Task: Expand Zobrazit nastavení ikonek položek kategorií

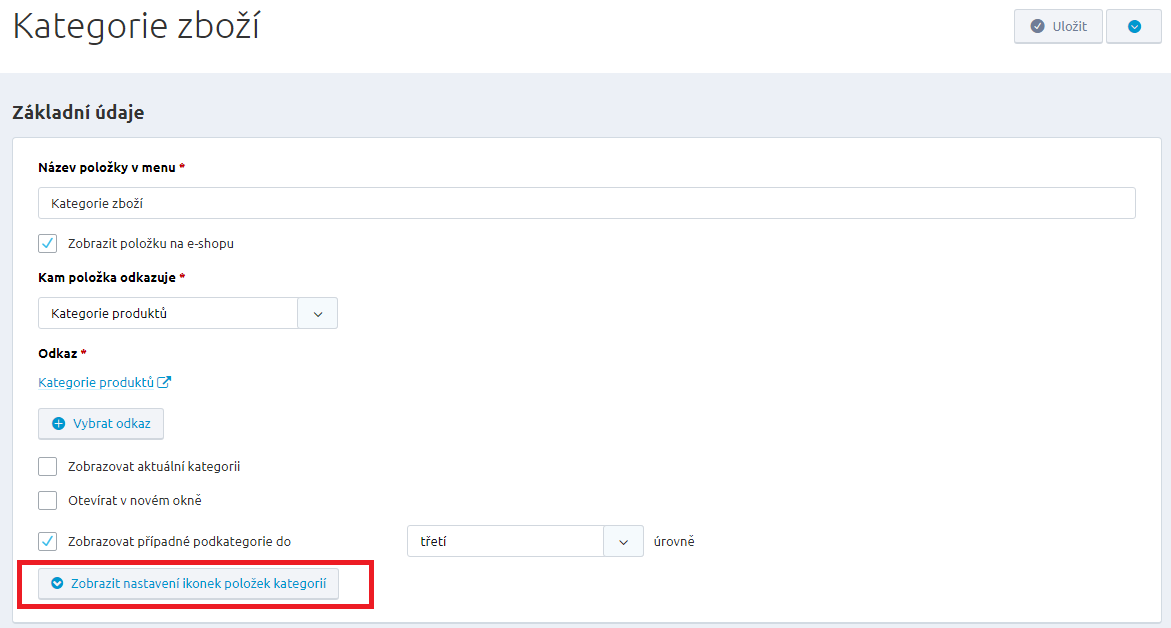Action: click(188, 583)
